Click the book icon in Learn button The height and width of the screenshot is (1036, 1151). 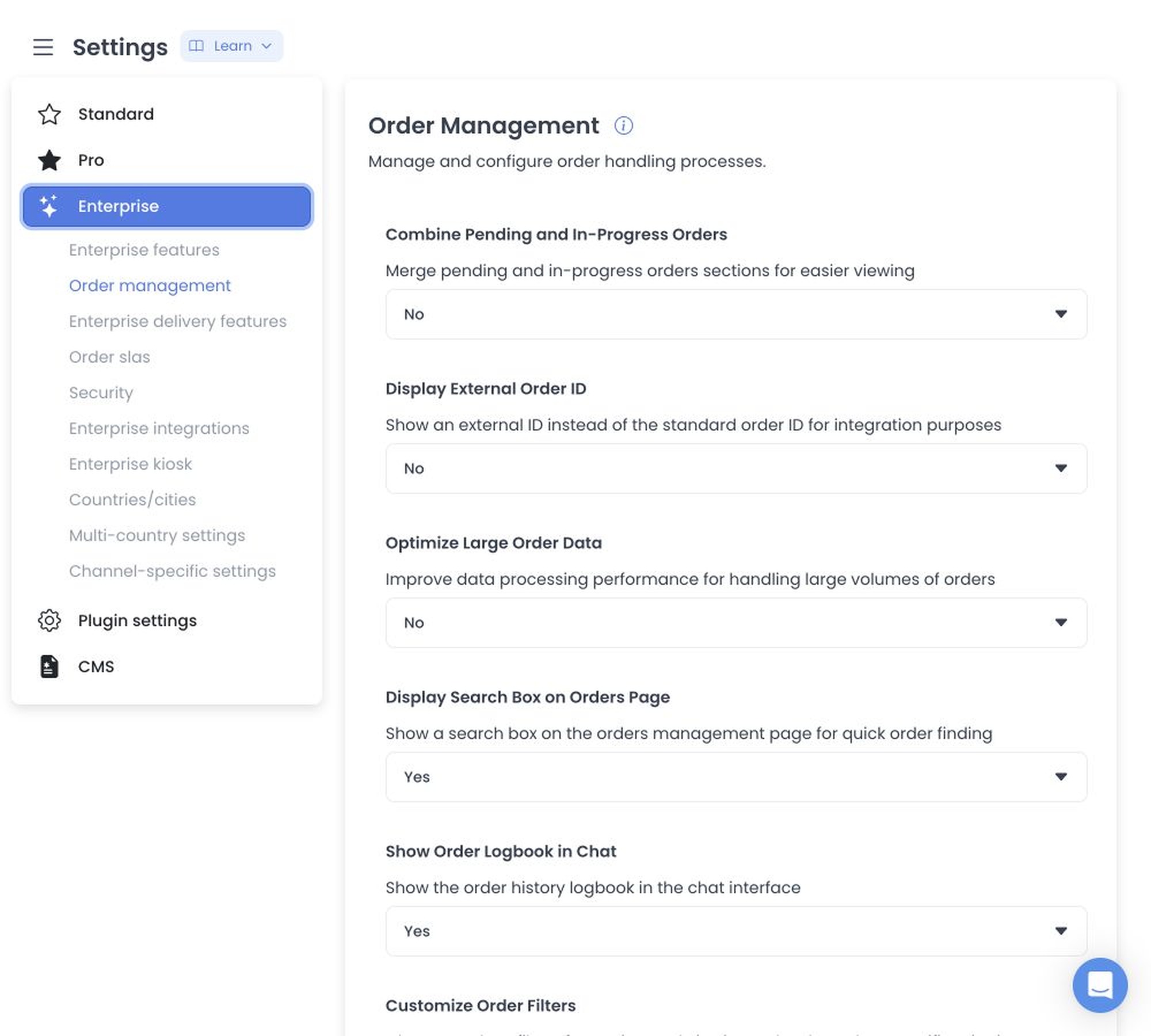196,46
